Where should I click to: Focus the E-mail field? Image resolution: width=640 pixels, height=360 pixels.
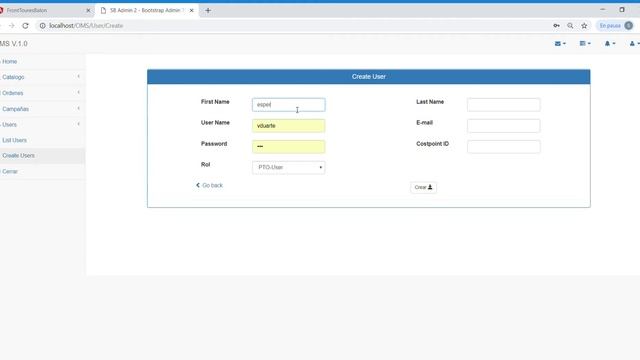pyautogui.click(x=504, y=126)
